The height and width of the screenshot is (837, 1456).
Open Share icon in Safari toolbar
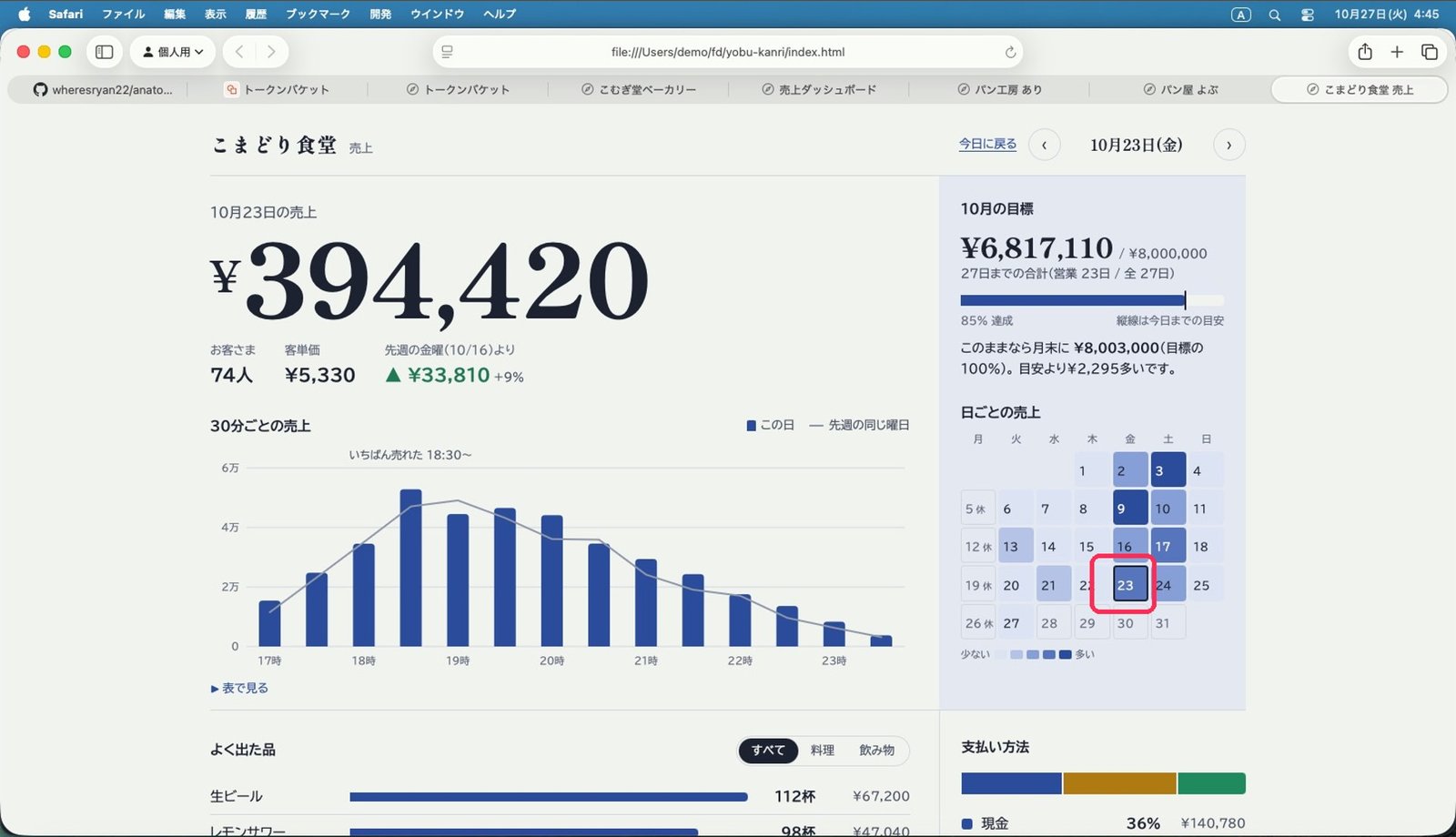(x=1365, y=52)
